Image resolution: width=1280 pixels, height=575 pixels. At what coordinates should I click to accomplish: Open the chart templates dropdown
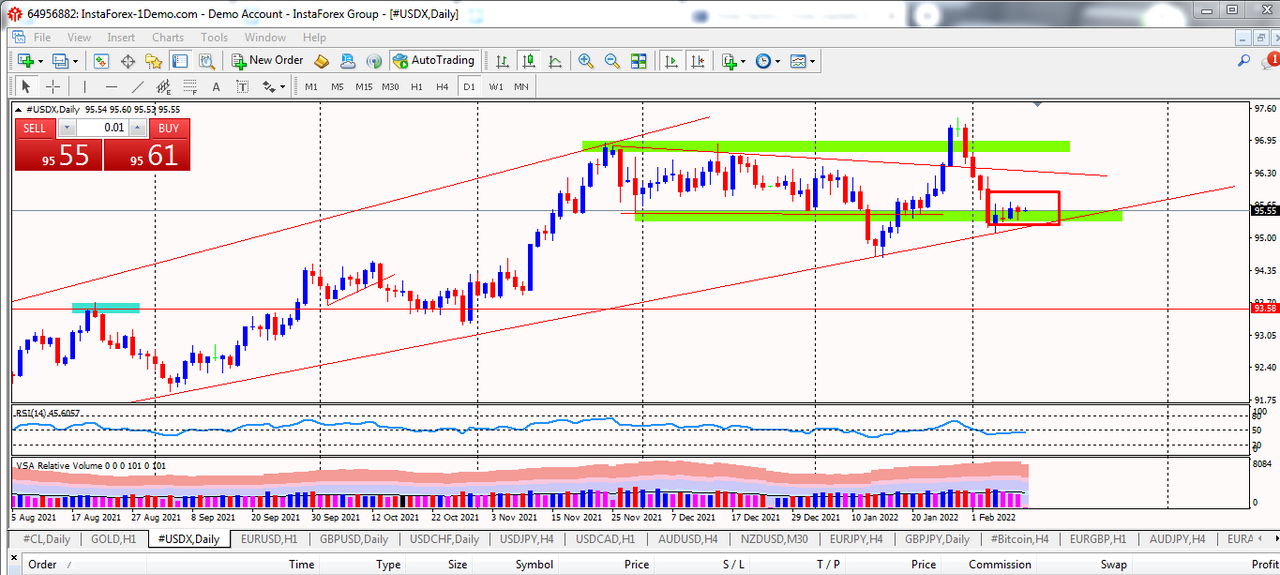pyautogui.click(x=811, y=61)
